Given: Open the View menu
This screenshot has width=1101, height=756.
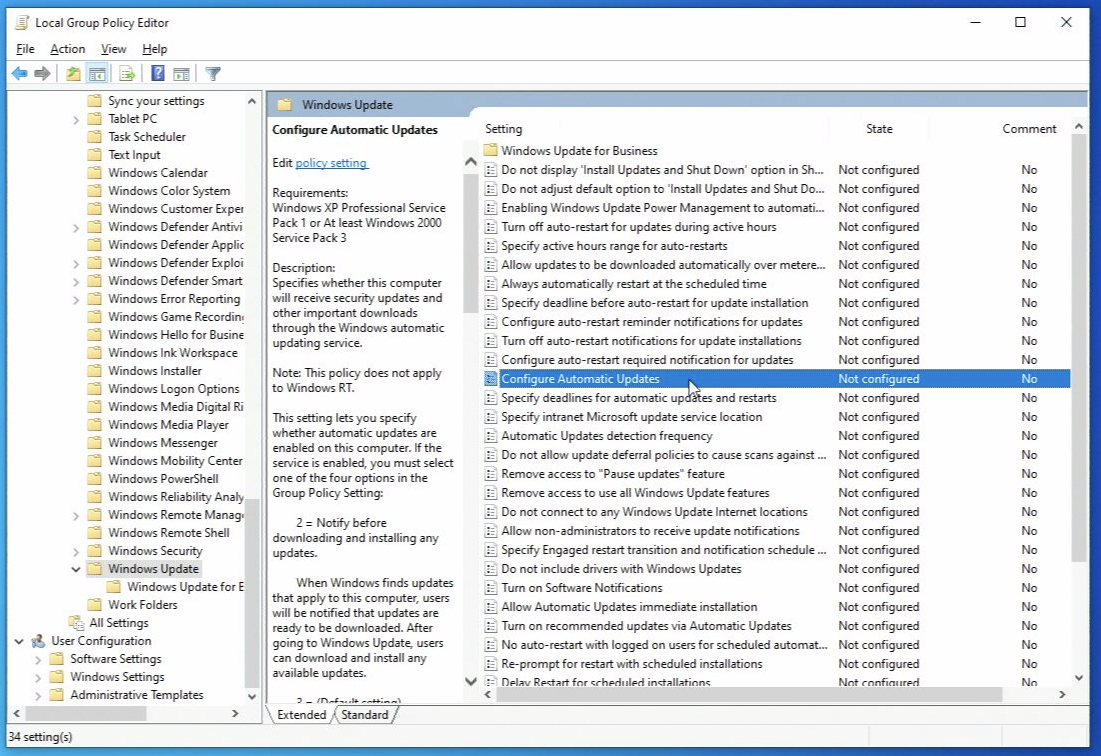Looking at the screenshot, I should pos(113,49).
